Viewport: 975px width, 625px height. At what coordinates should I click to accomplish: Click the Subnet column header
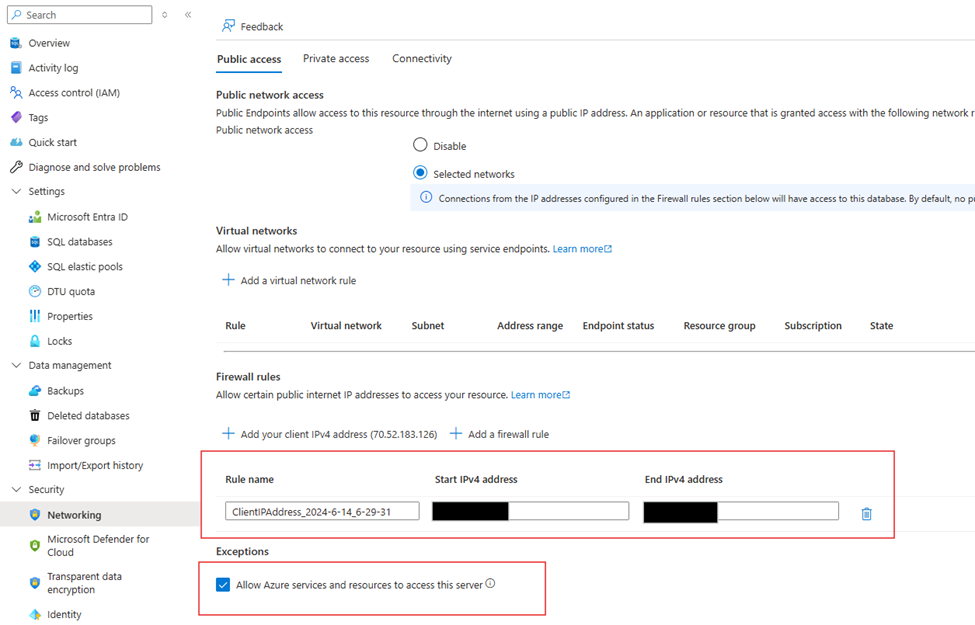[428, 326]
